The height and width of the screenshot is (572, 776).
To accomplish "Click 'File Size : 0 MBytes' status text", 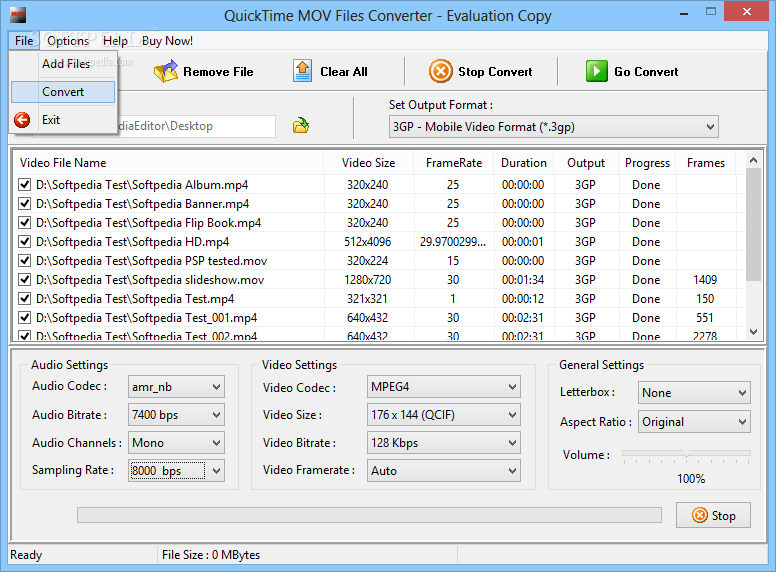I will tap(211, 555).
